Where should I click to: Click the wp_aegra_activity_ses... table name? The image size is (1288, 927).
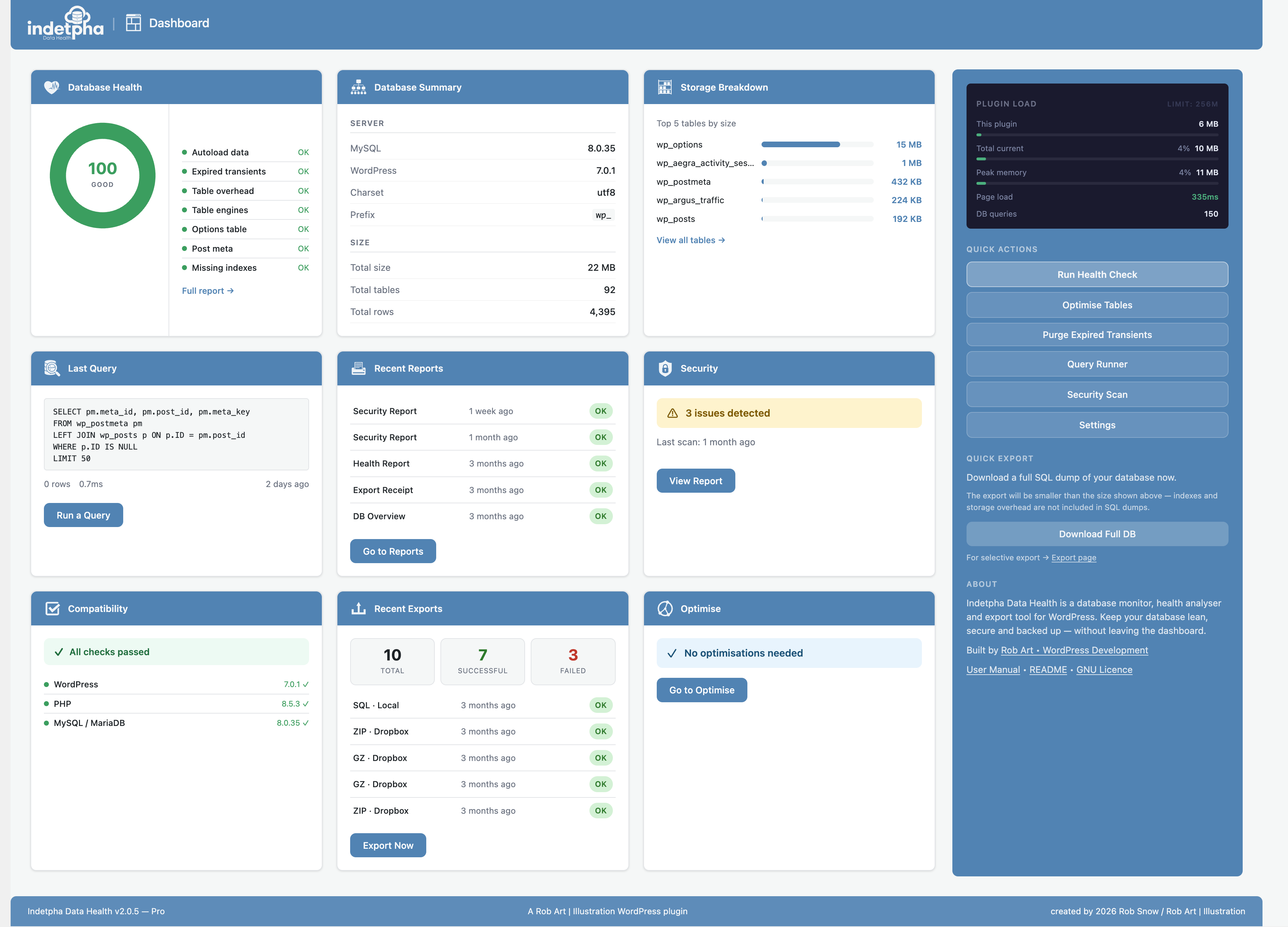pos(705,163)
